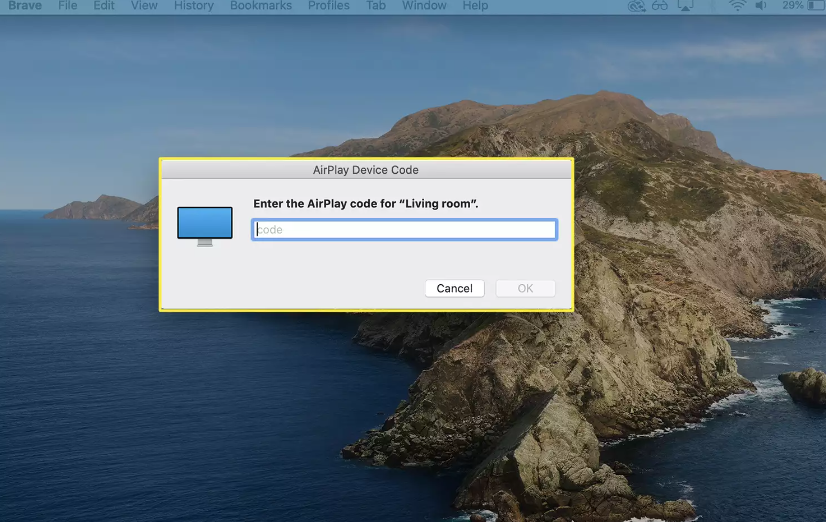Open the AirPlay display menu bar icon
This screenshot has height=522, width=826.
click(685, 6)
